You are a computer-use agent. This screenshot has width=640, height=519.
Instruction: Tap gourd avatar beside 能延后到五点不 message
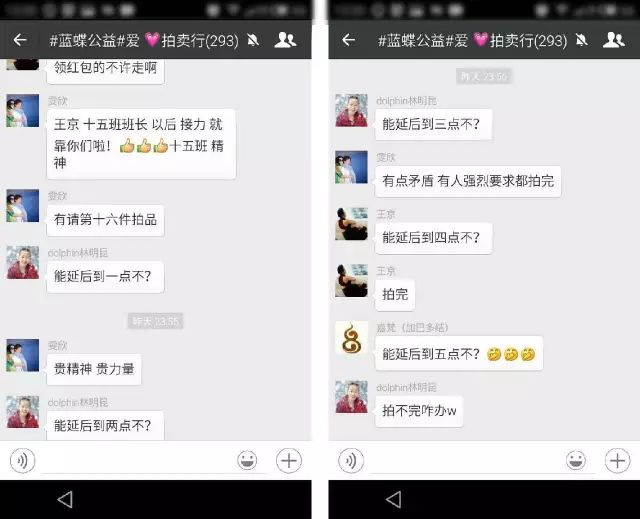[351, 337]
